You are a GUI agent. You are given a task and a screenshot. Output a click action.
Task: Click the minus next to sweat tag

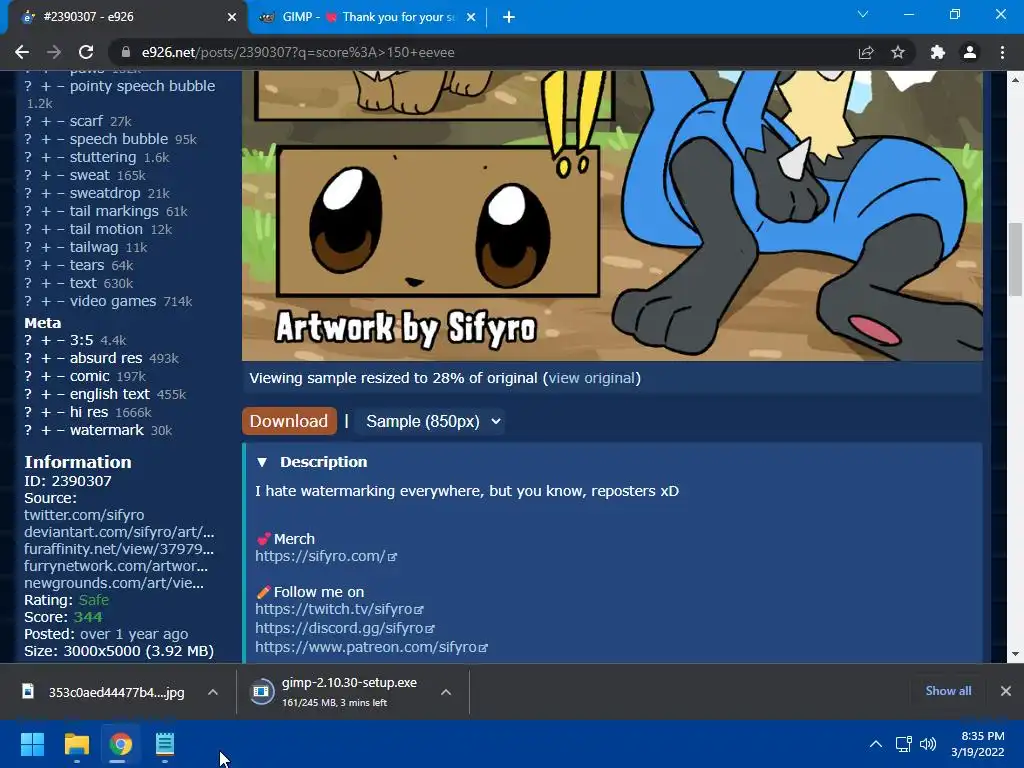[60, 176]
